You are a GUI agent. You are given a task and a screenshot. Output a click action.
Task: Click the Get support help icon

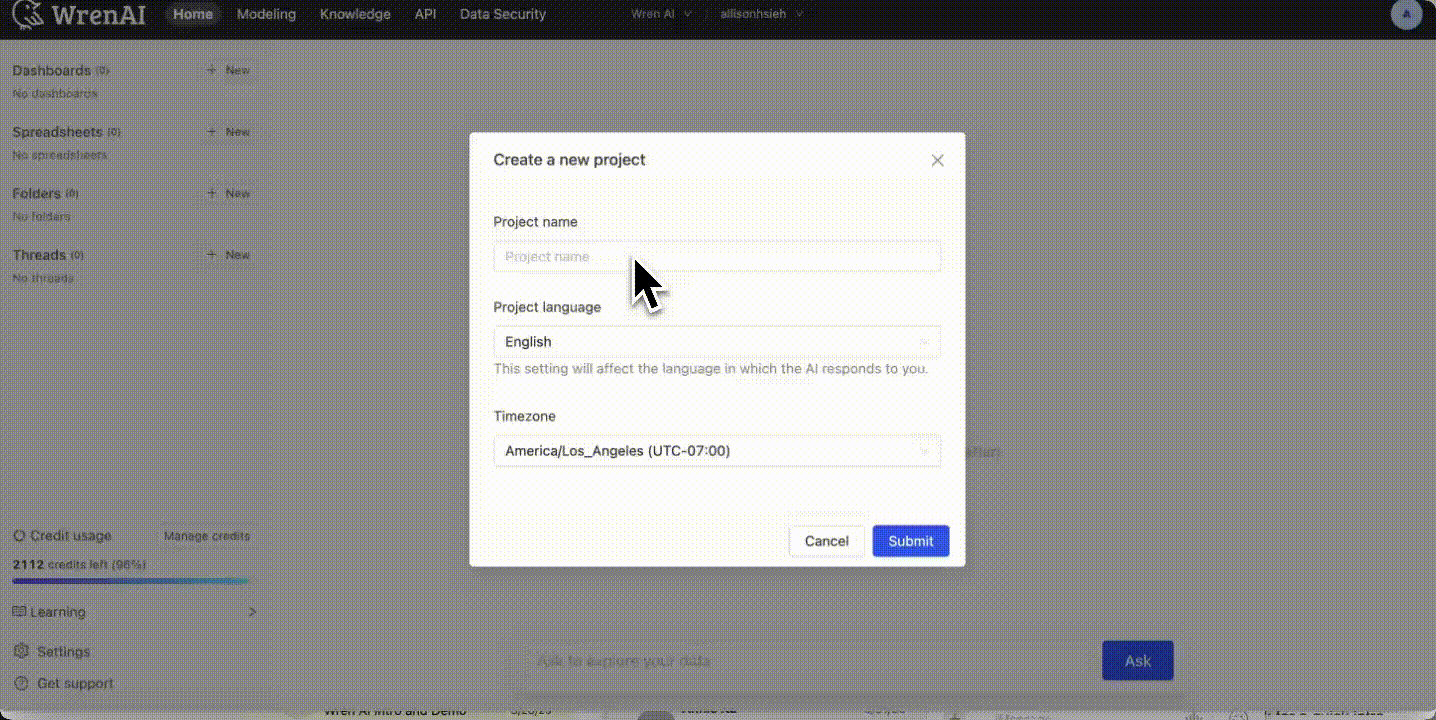[20, 684]
